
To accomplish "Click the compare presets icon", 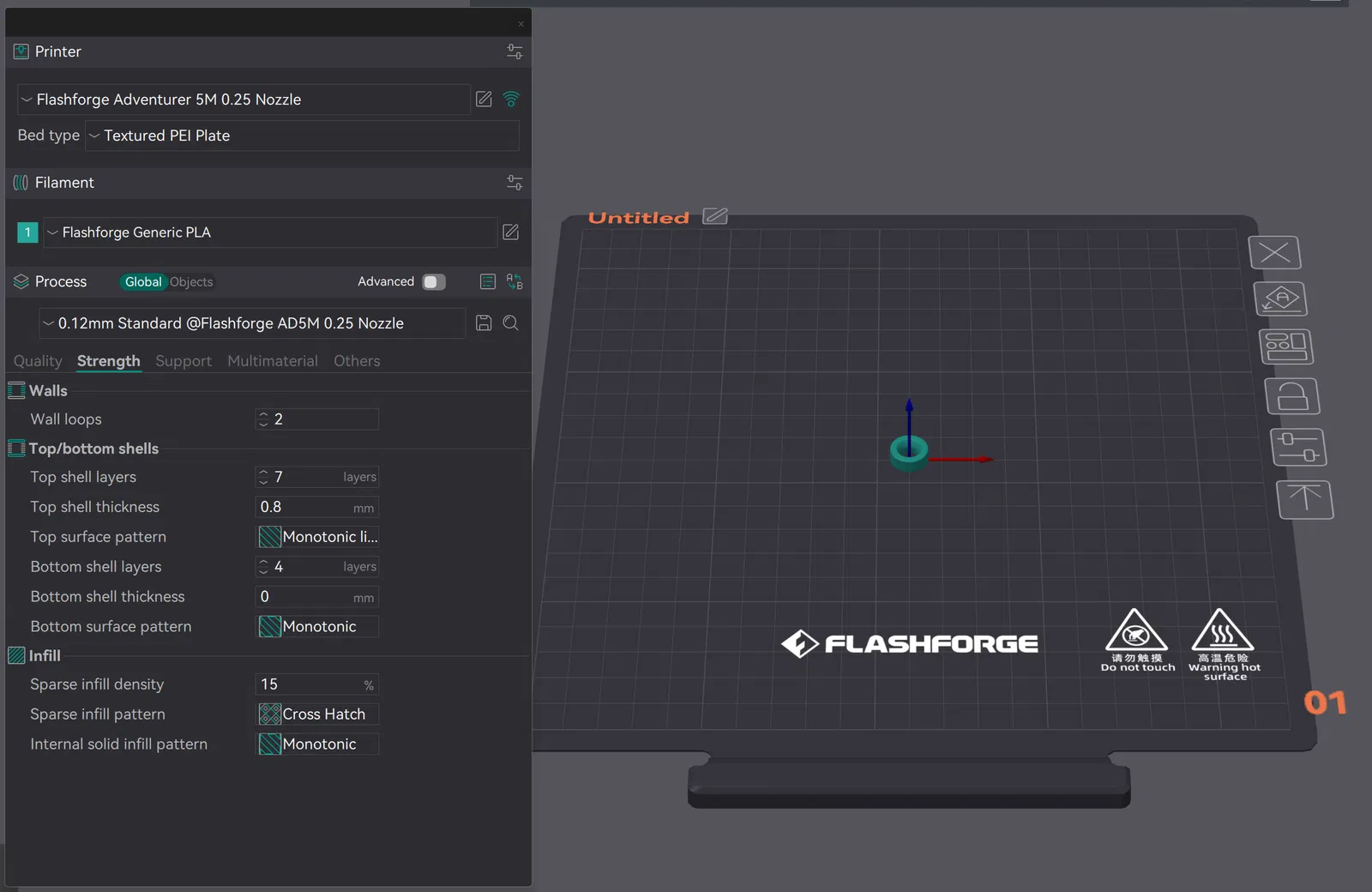I will pos(514,281).
